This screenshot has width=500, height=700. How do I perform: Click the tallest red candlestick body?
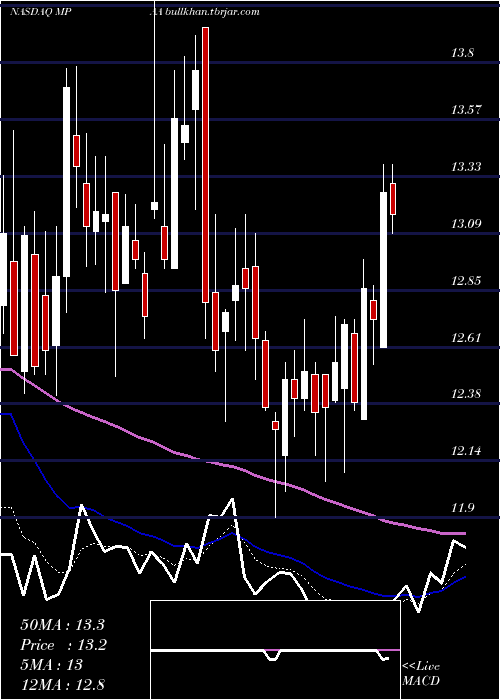coord(205,165)
